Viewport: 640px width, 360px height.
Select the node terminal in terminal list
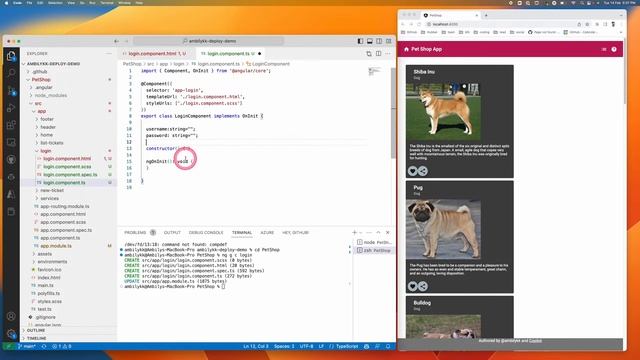click(374, 242)
